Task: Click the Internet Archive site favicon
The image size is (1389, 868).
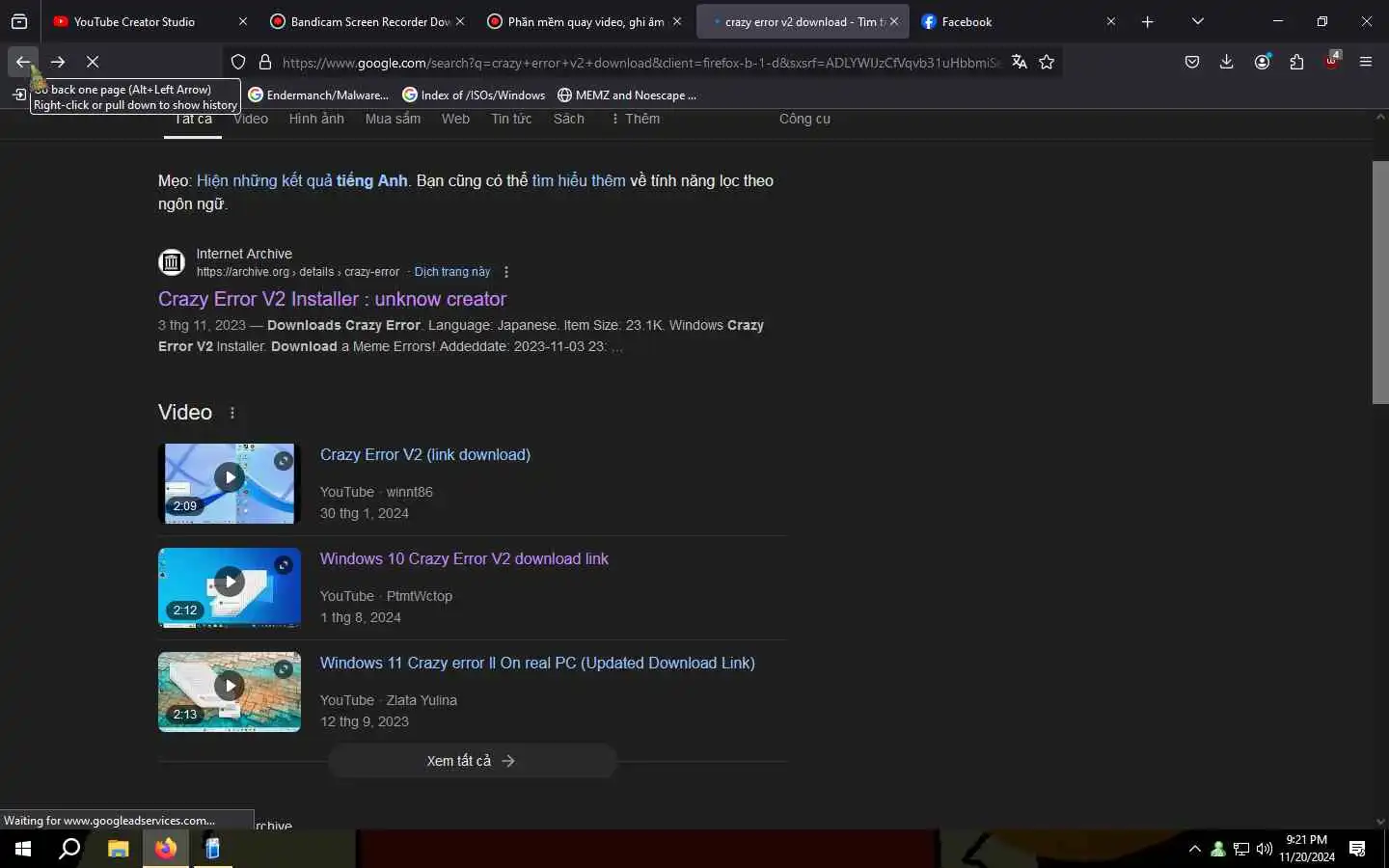Action: pyautogui.click(x=172, y=262)
